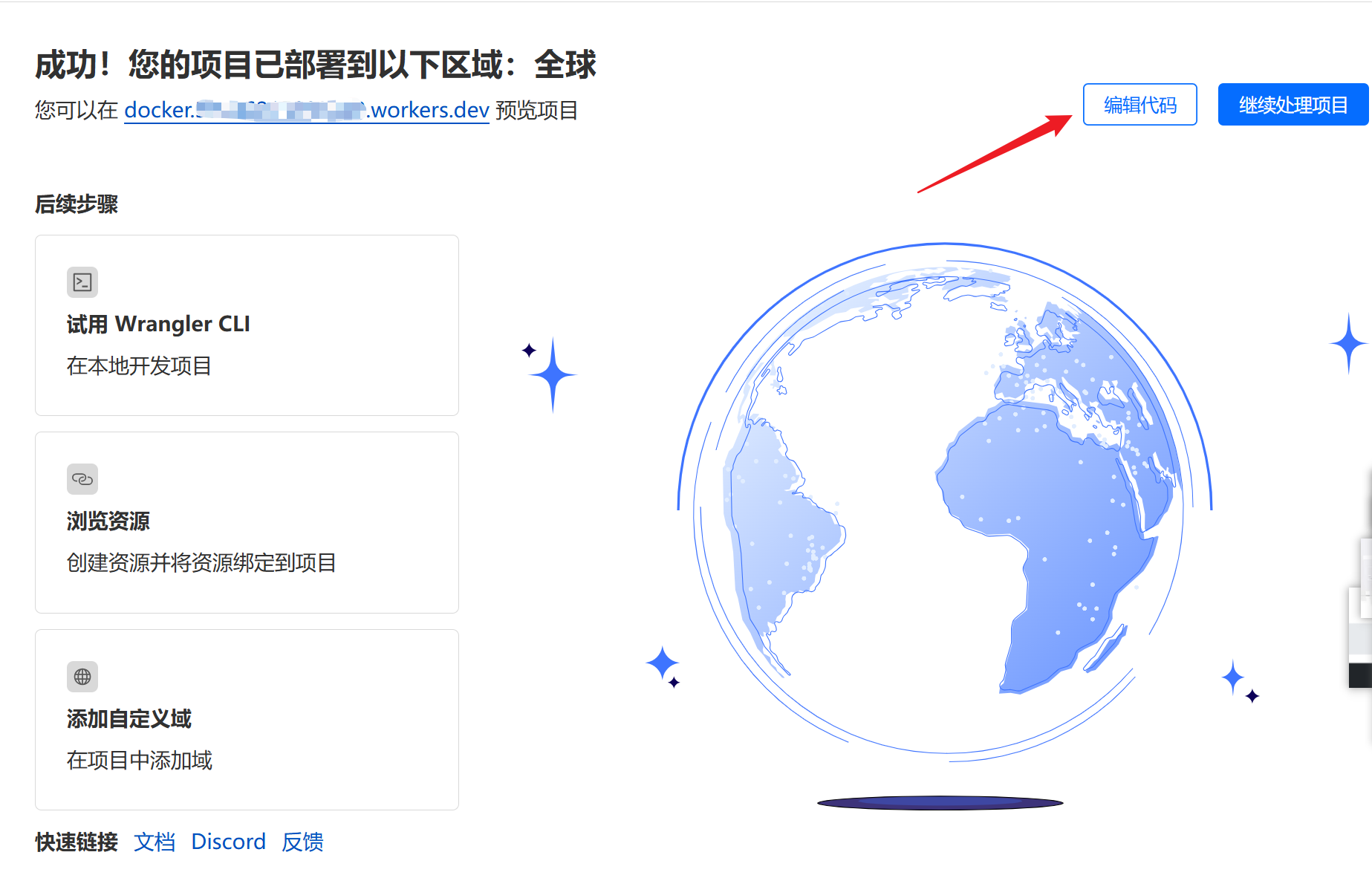The width and height of the screenshot is (1372, 878).
Task: Open the 文档 quick link
Action: pos(155,842)
